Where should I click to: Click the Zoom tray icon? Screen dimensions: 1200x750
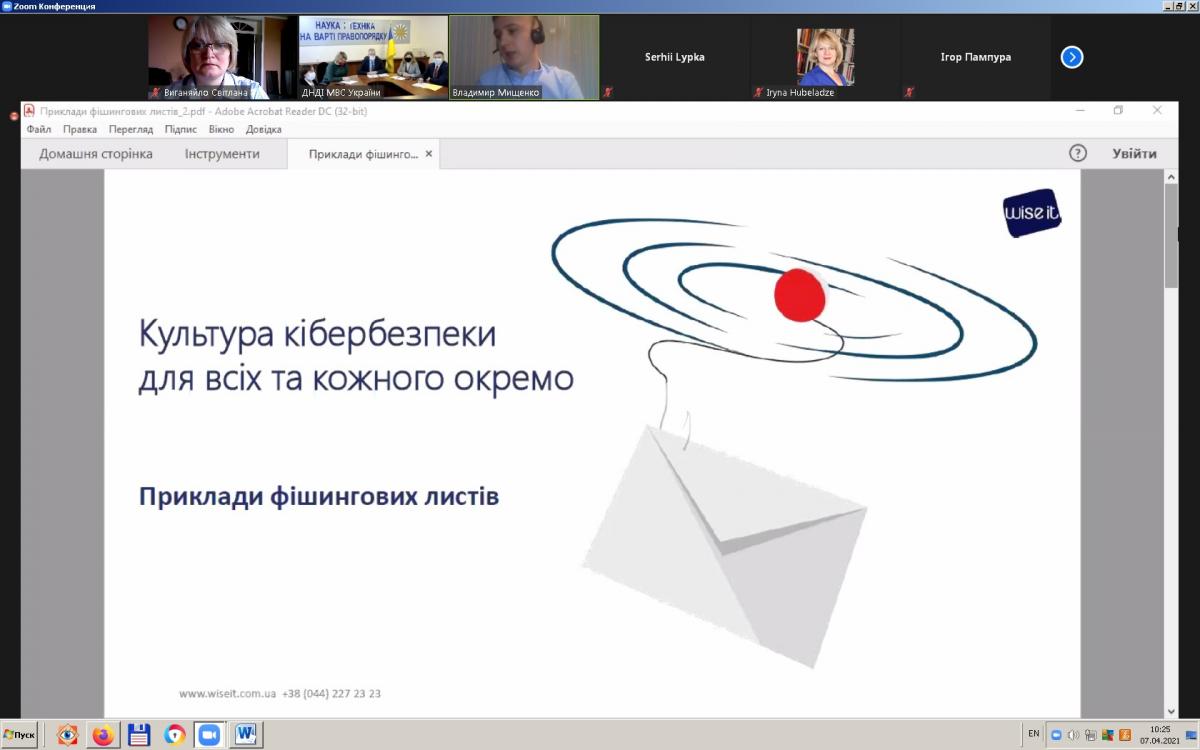pyautogui.click(x=1056, y=735)
